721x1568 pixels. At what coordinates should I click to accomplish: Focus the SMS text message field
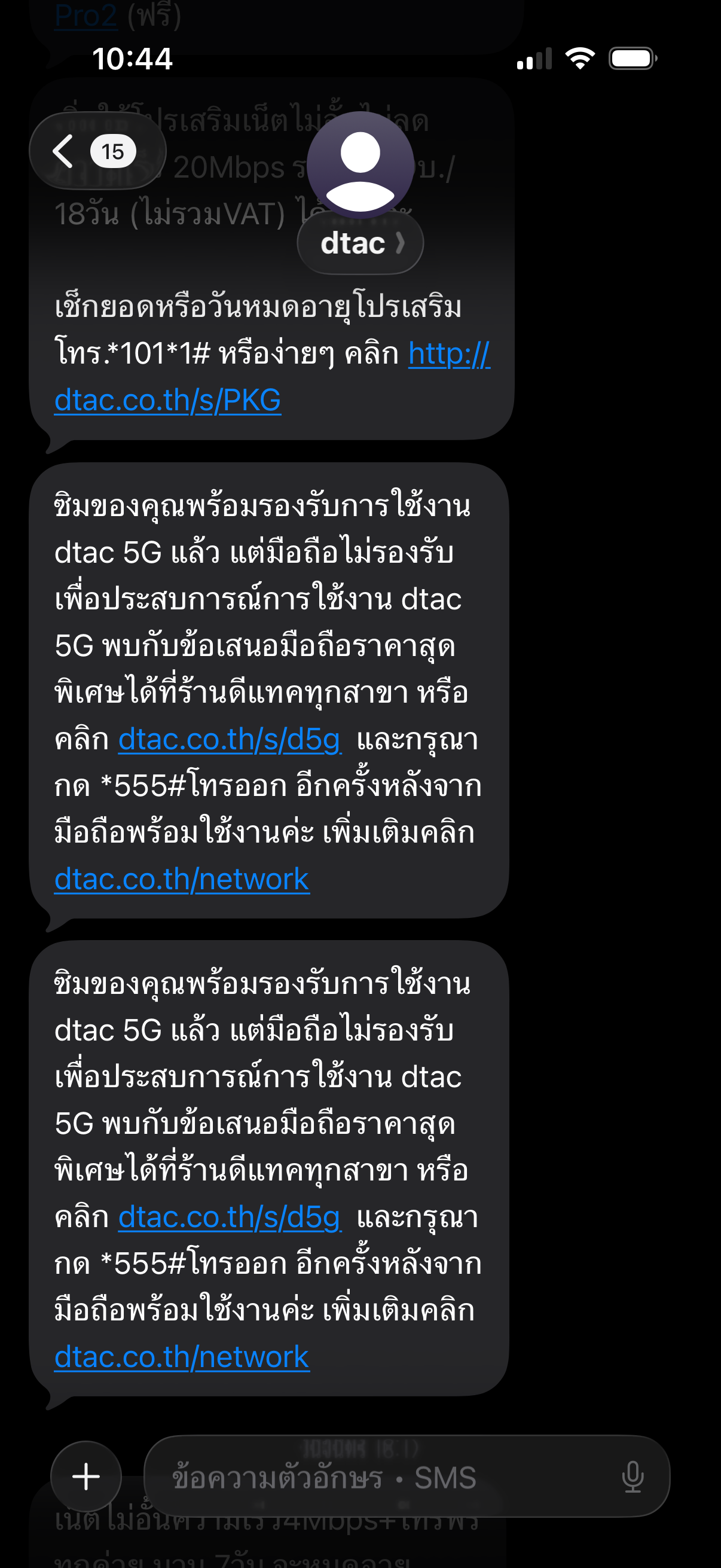(407, 1476)
